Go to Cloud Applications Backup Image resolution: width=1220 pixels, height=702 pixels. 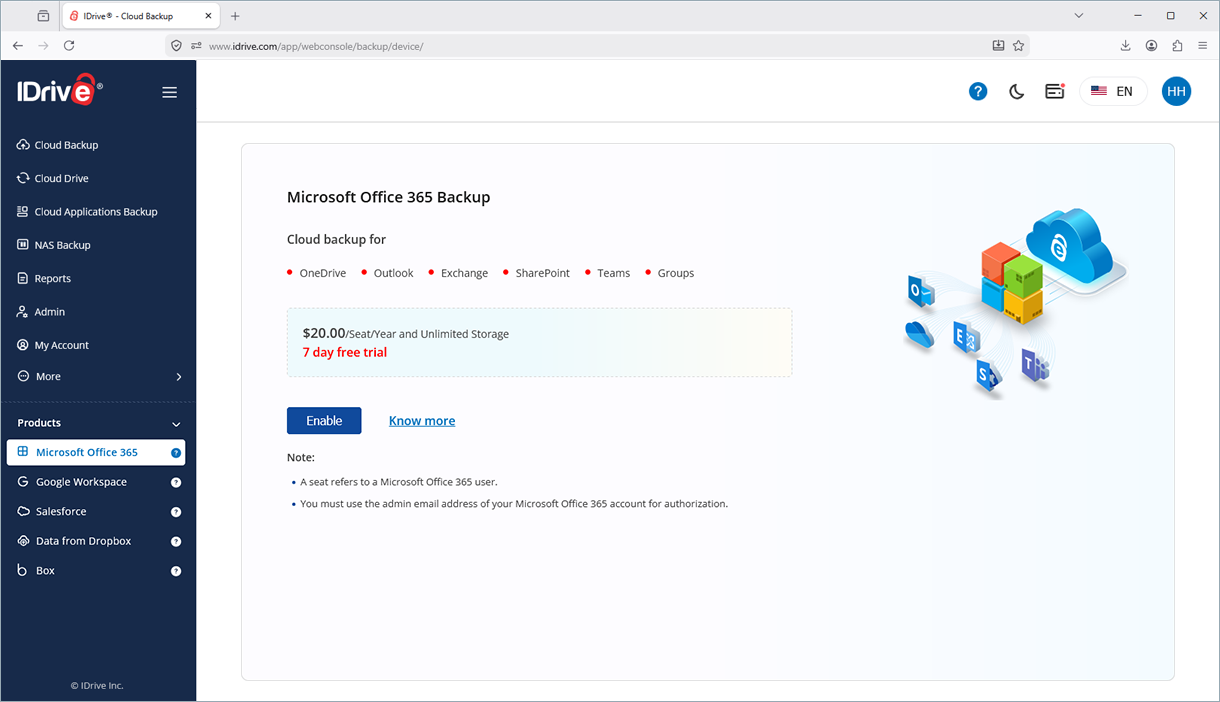[98, 212]
